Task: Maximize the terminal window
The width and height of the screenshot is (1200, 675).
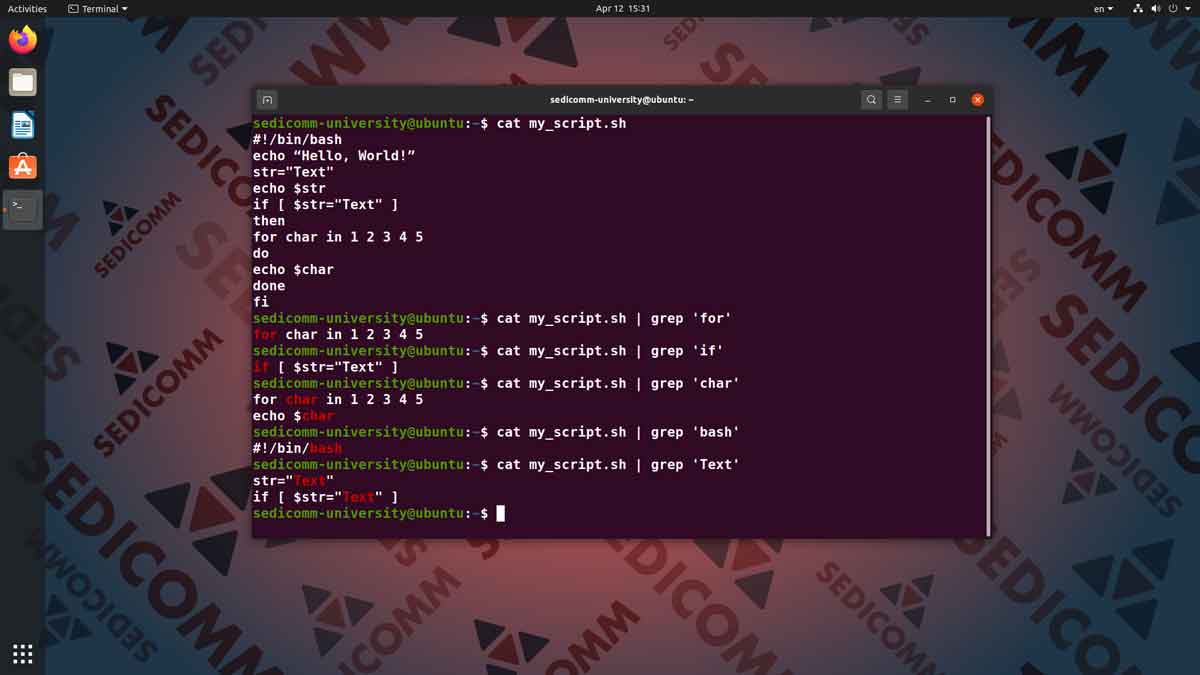Action: point(952,100)
